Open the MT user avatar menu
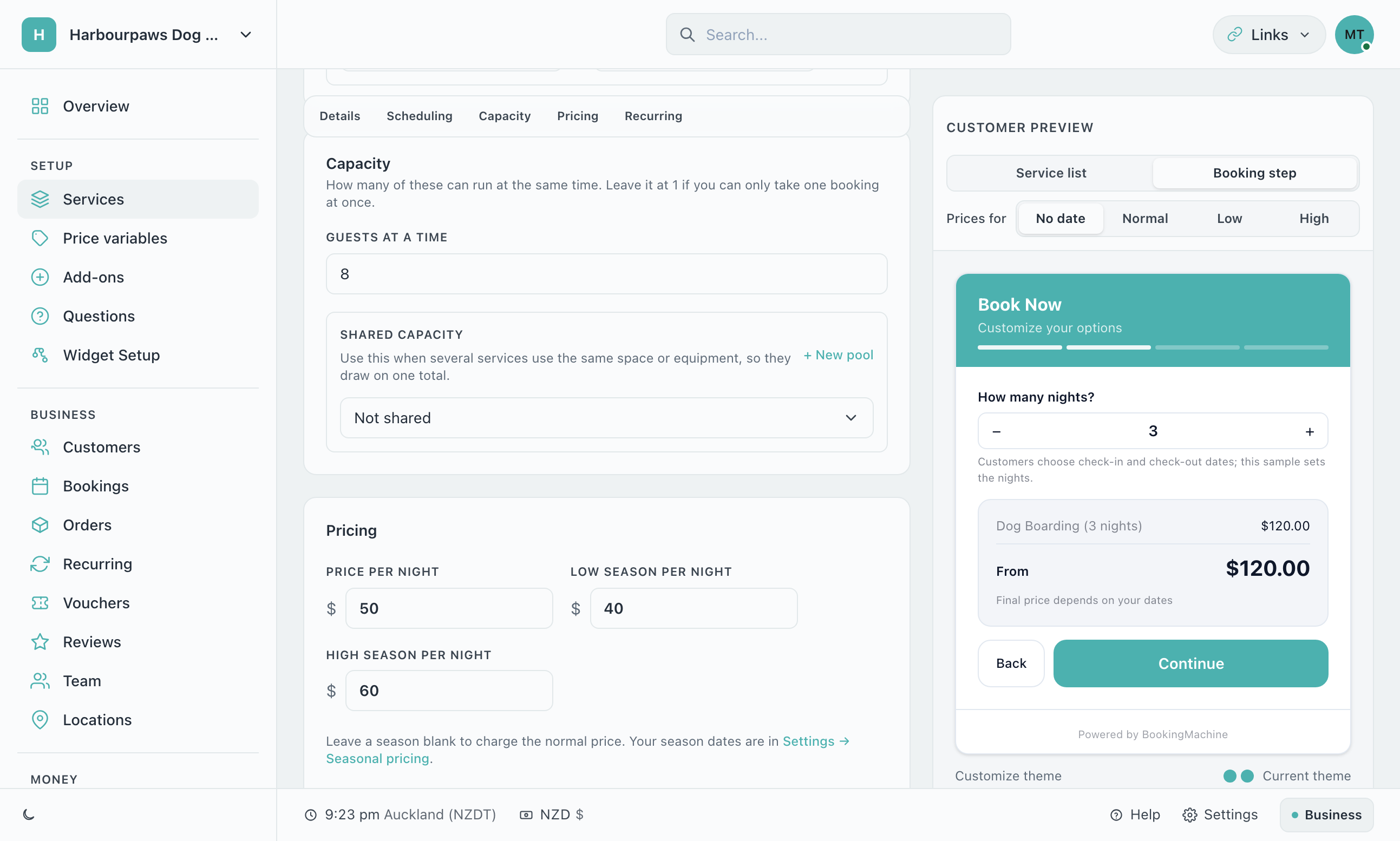The image size is (1400, 841). pyautogui.click(x=1353, y=35)
